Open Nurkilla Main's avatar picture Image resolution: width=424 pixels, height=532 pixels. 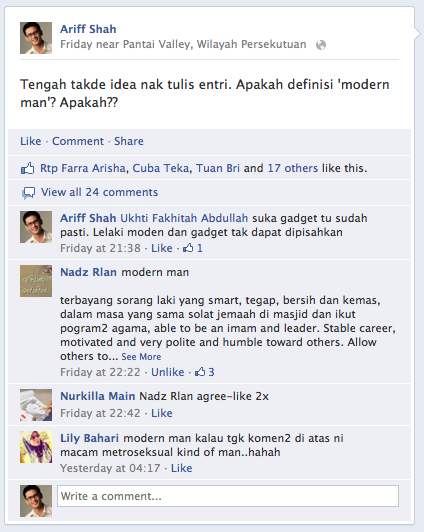tap(36, 405)
